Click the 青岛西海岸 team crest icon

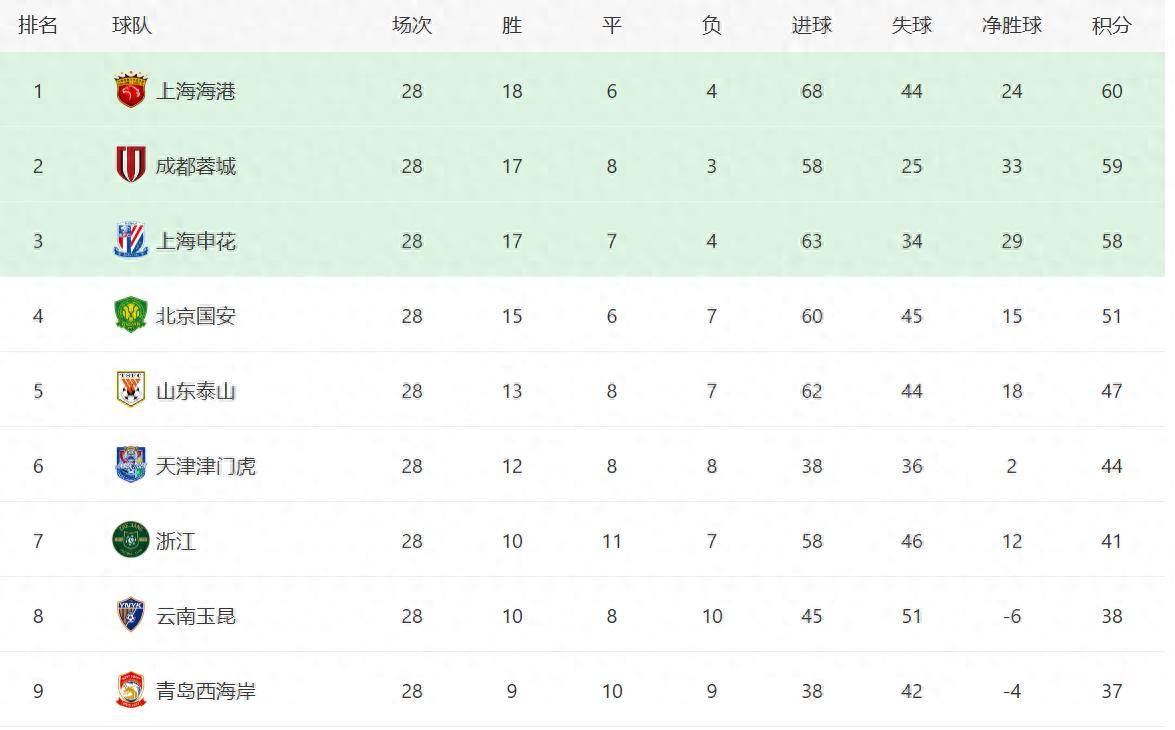pos(130,691)
